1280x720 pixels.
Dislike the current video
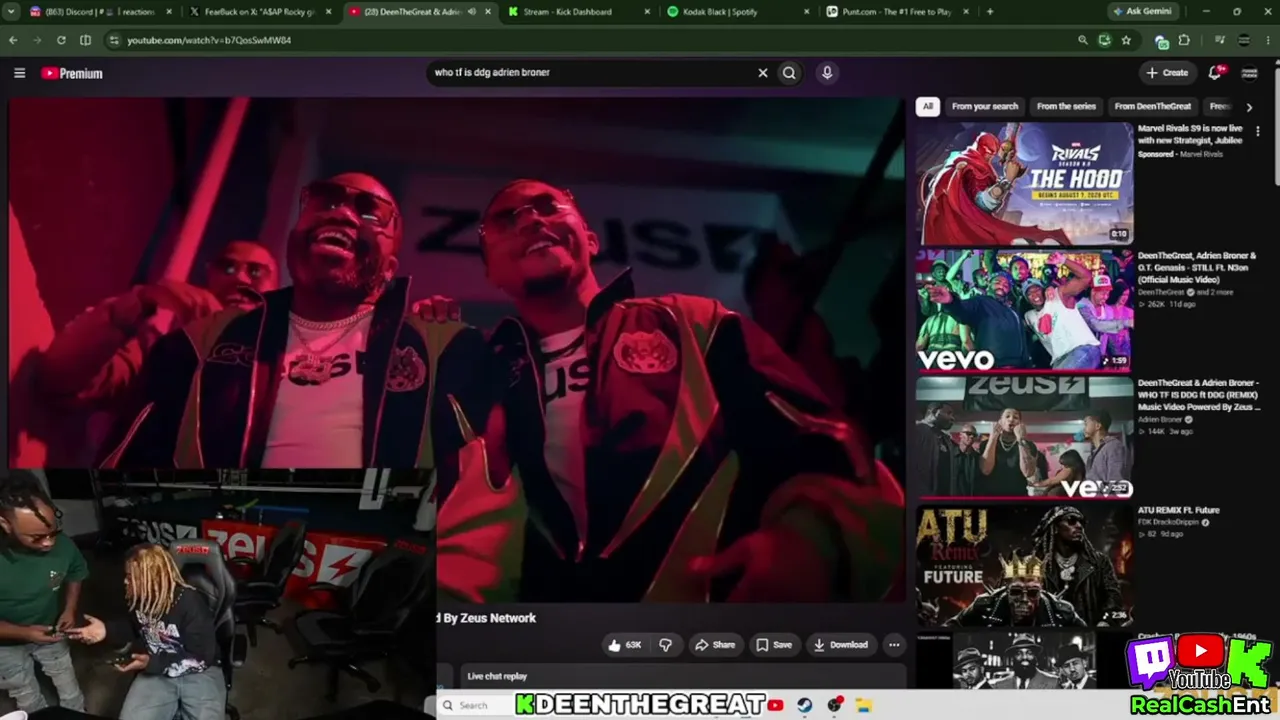point(665,645)
